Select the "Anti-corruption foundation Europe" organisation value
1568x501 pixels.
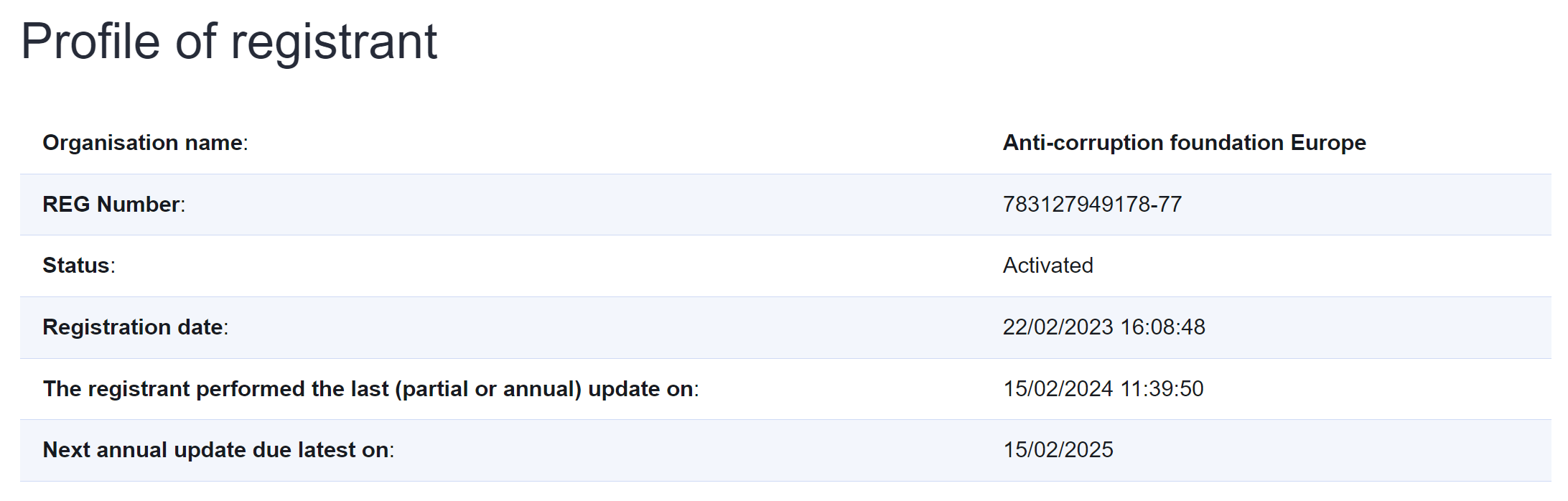pos(1184,143)
